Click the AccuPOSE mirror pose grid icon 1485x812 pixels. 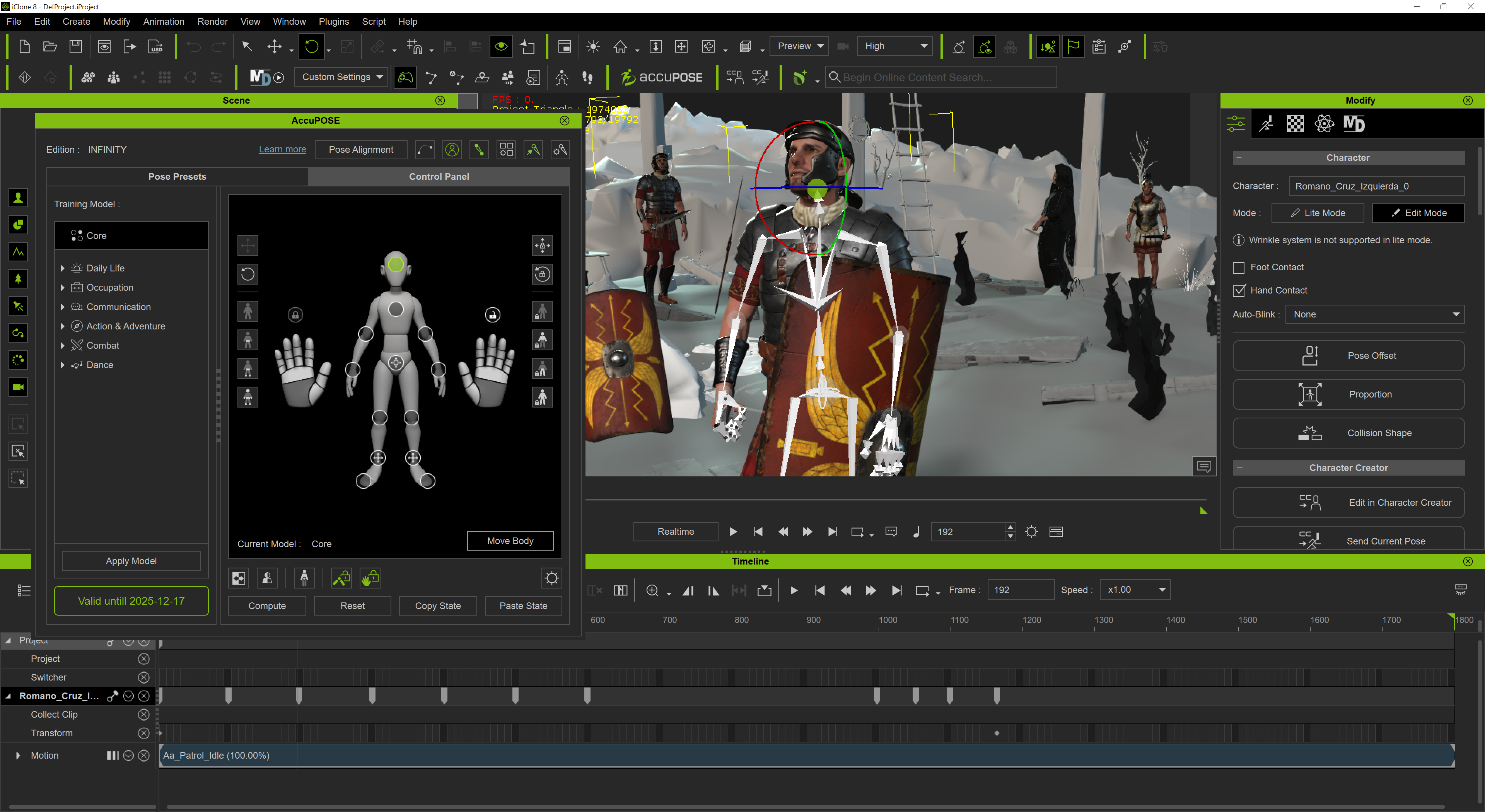tap(506, 150)
